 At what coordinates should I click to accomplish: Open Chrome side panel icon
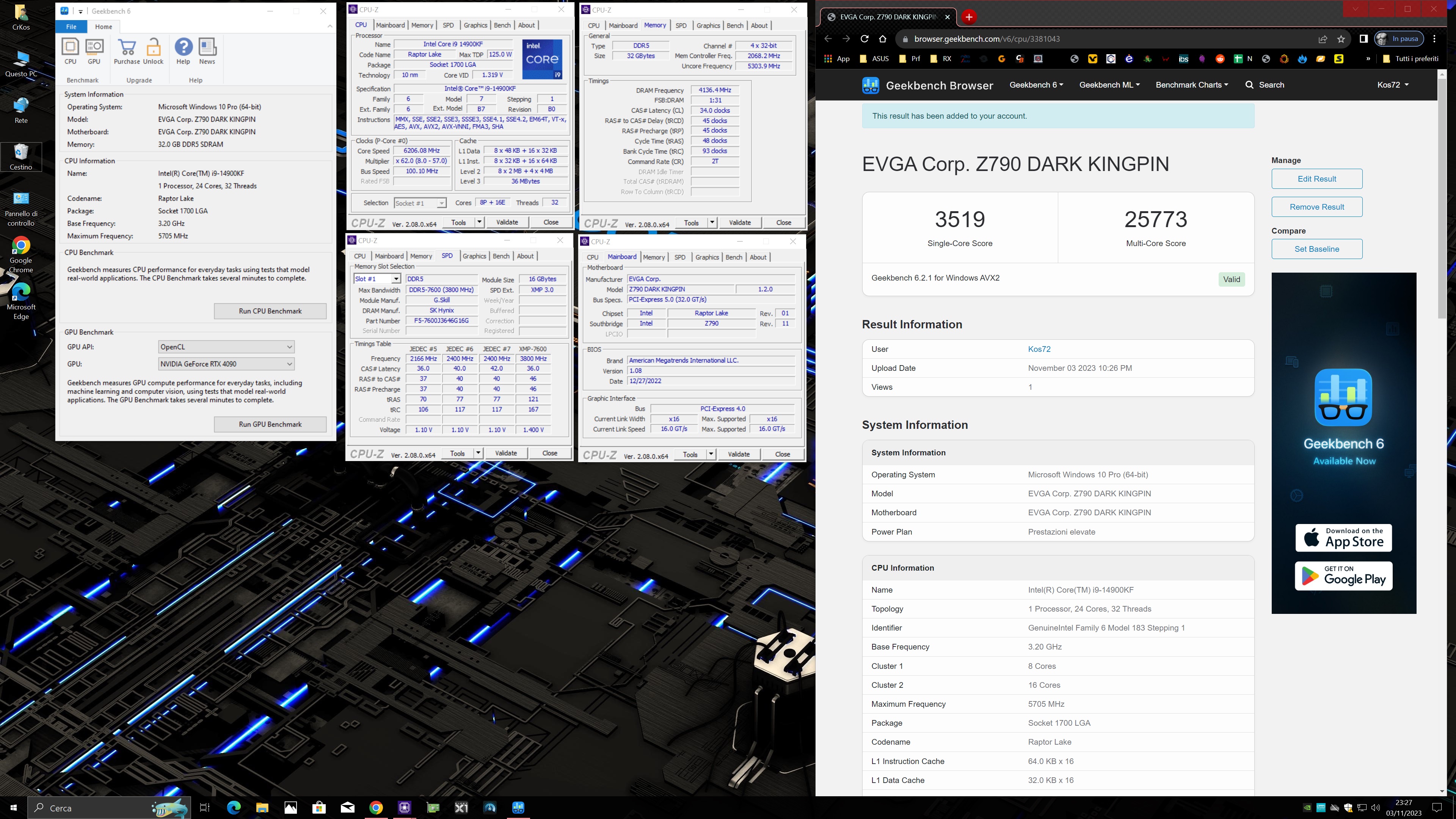click(x=1363, y=39)
